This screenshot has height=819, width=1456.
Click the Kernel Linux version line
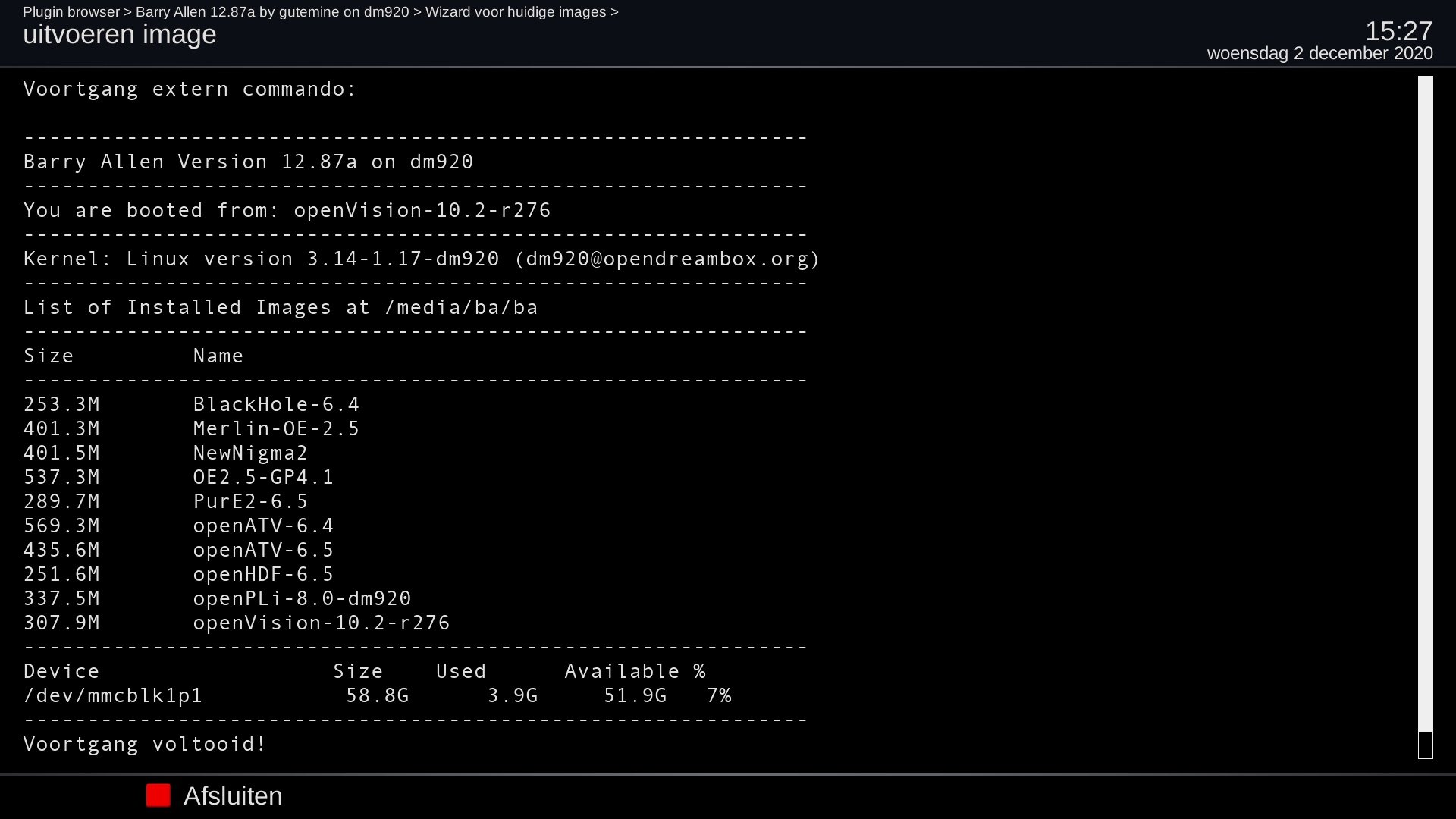pos(422,259)
